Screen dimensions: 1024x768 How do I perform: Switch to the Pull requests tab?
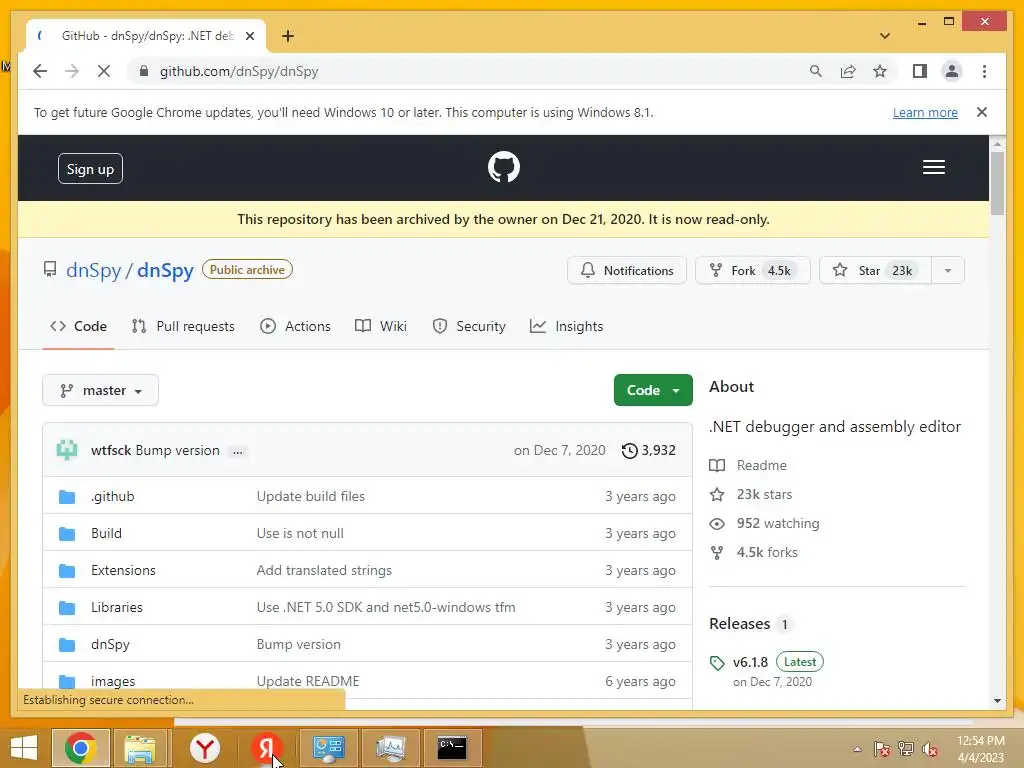(x=183, y=326)
